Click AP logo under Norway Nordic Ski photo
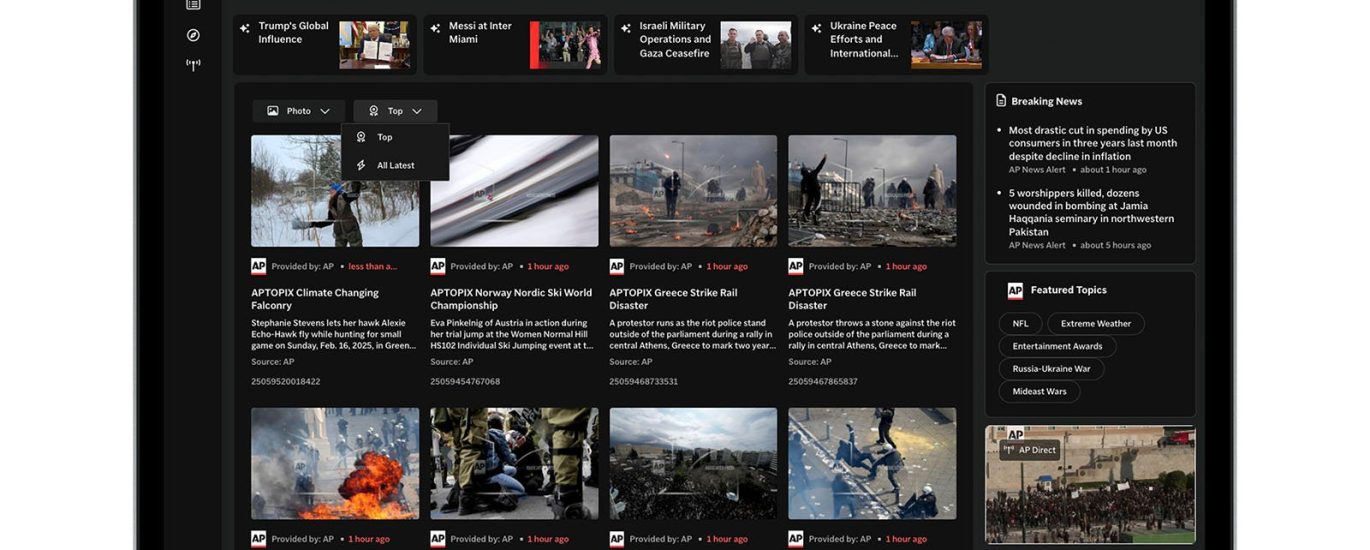This screenshot has width=1370, height=550. [438, 266]
